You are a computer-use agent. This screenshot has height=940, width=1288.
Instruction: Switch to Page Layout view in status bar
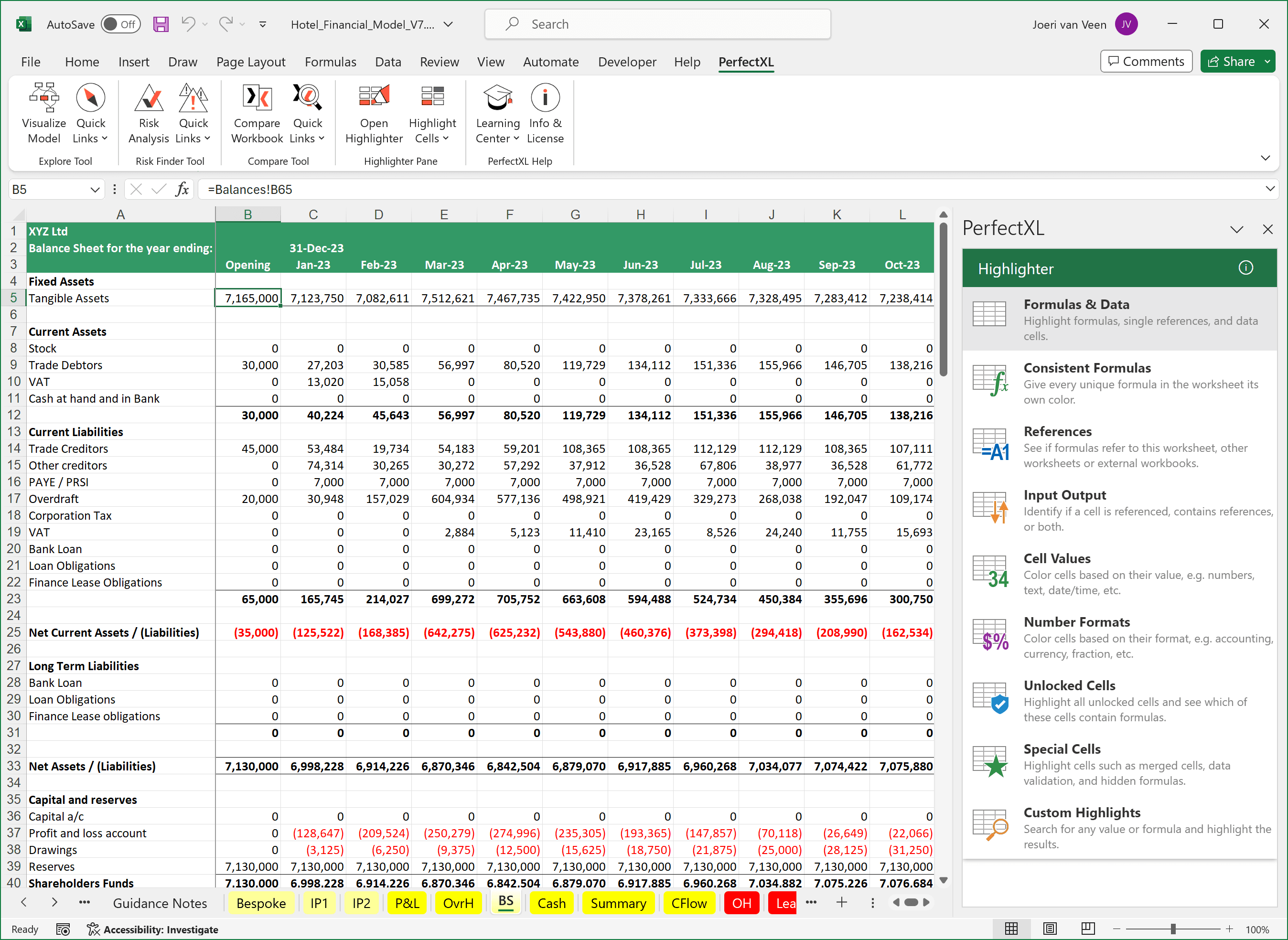(x=1050, y=929)
